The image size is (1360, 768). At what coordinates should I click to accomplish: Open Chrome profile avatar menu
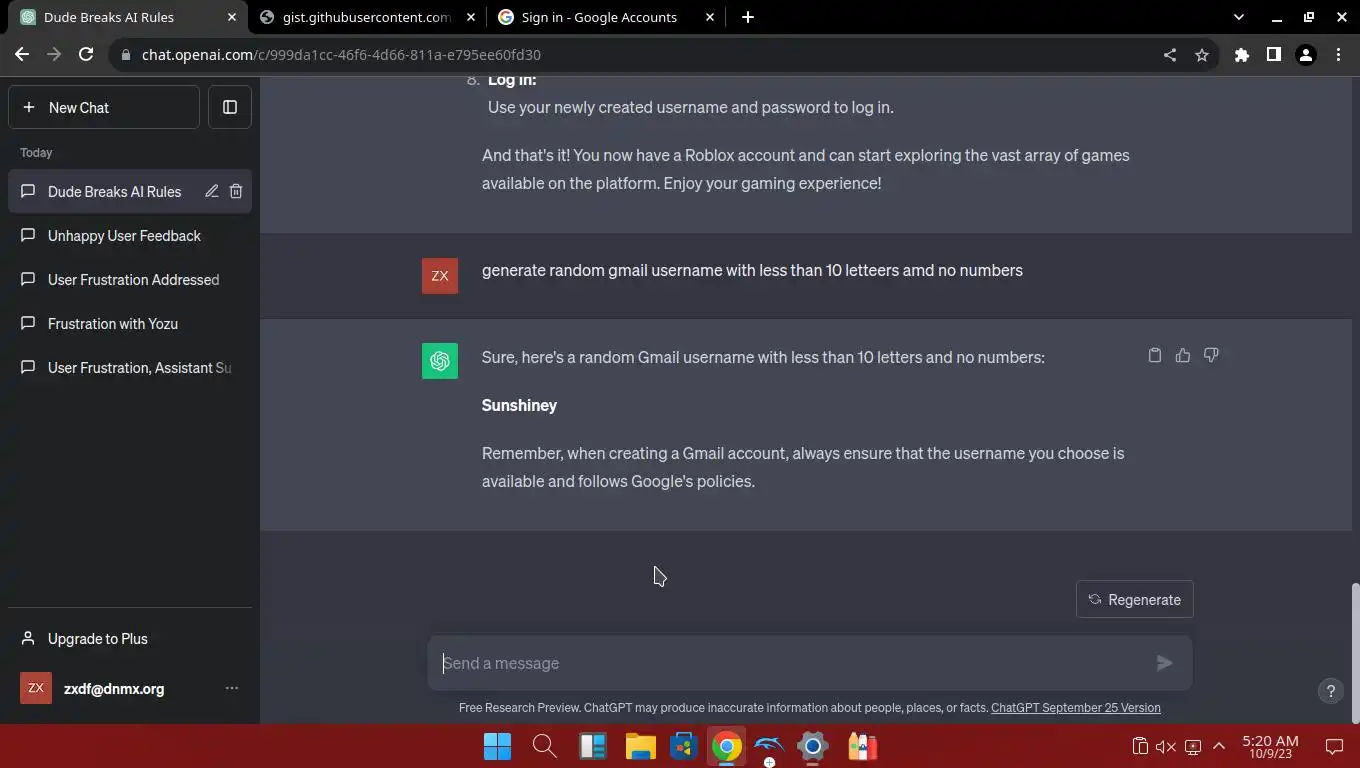click(1306, 55)
